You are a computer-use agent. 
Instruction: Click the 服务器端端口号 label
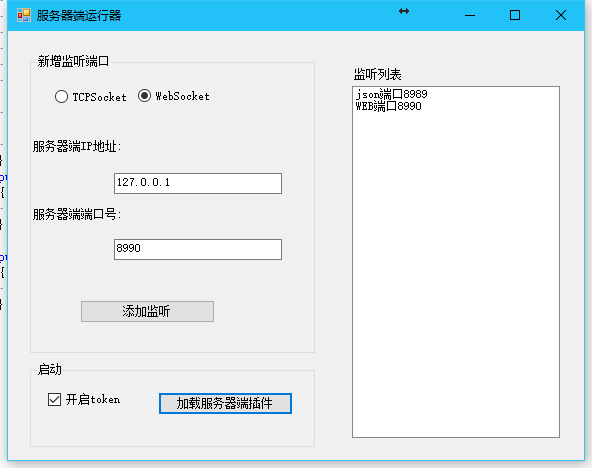(x=77, y=214)
